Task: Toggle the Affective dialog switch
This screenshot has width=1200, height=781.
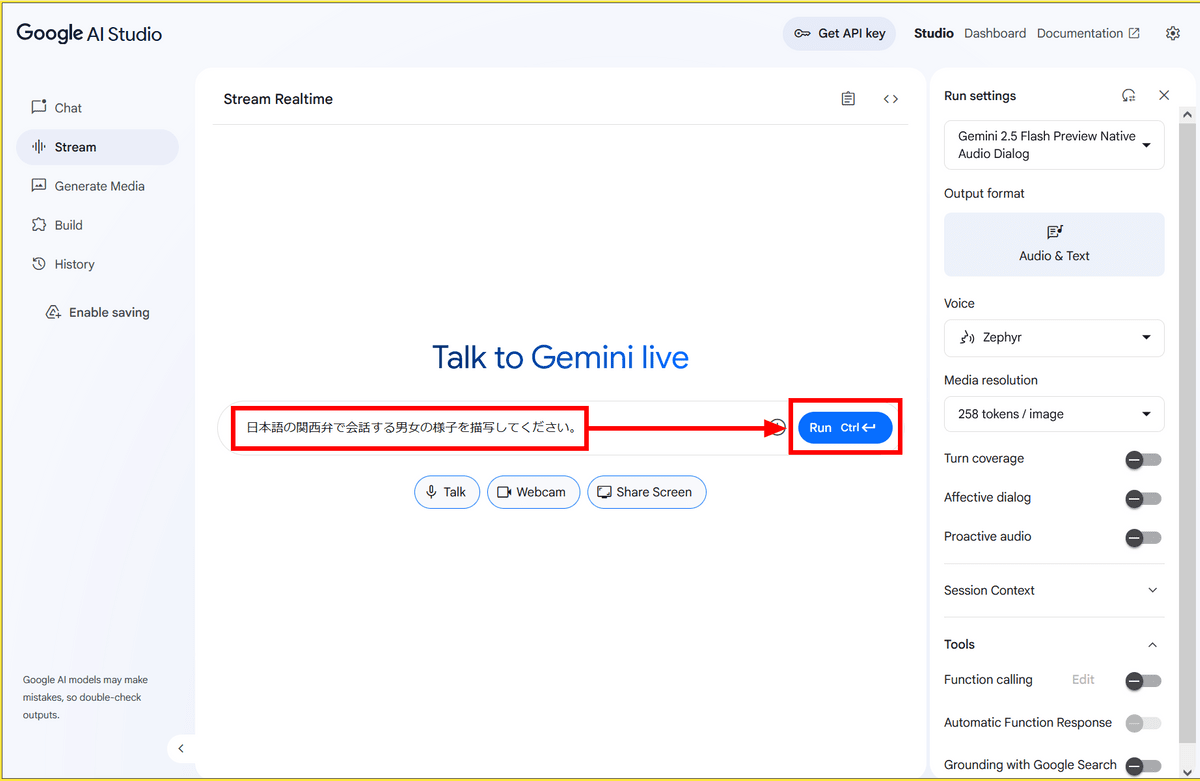Action: pos(1143,498)
